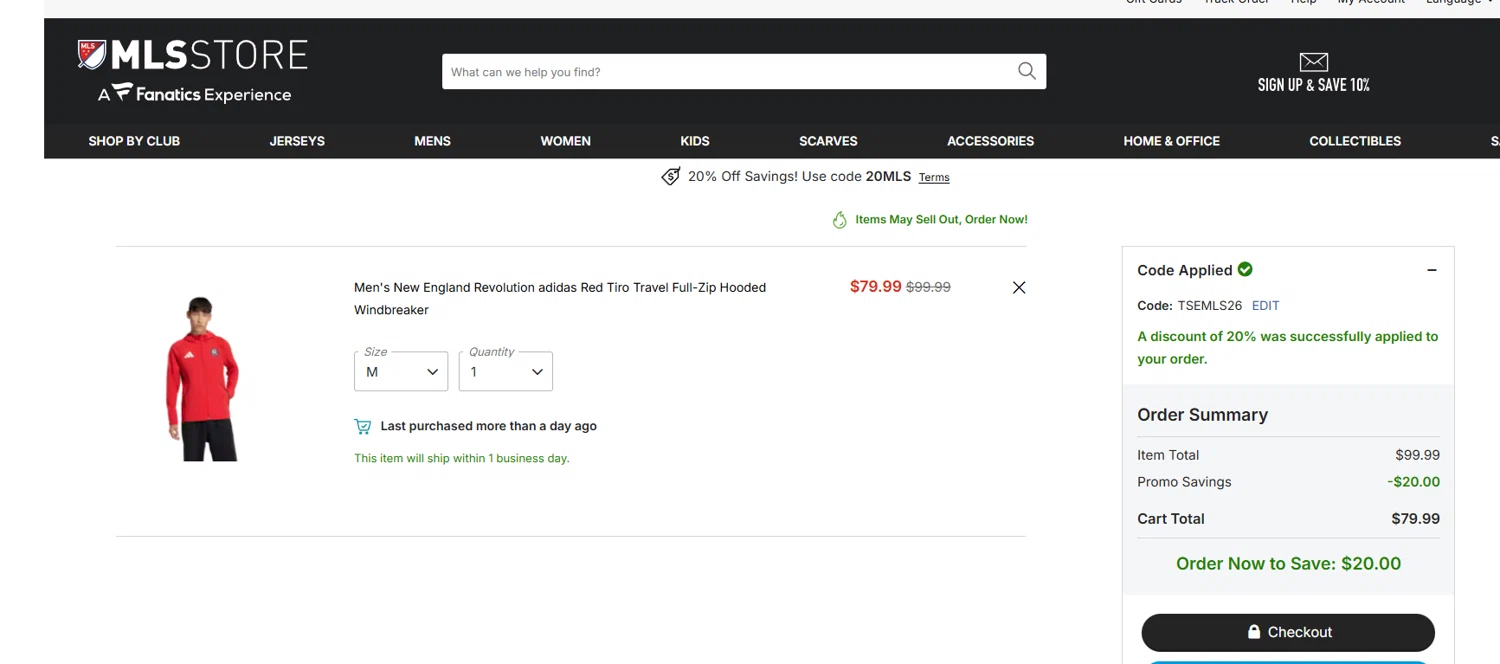
Task: Open the Quantity dropdown showing 1
Action: tap(506, 371)
